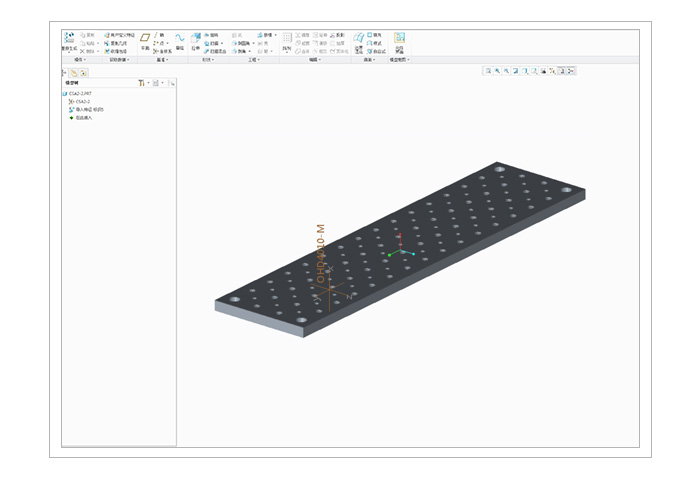This screenshot has height=478, width=700.
Task: Open the Model Tree tab icon
Action: (x=74, y=72)
